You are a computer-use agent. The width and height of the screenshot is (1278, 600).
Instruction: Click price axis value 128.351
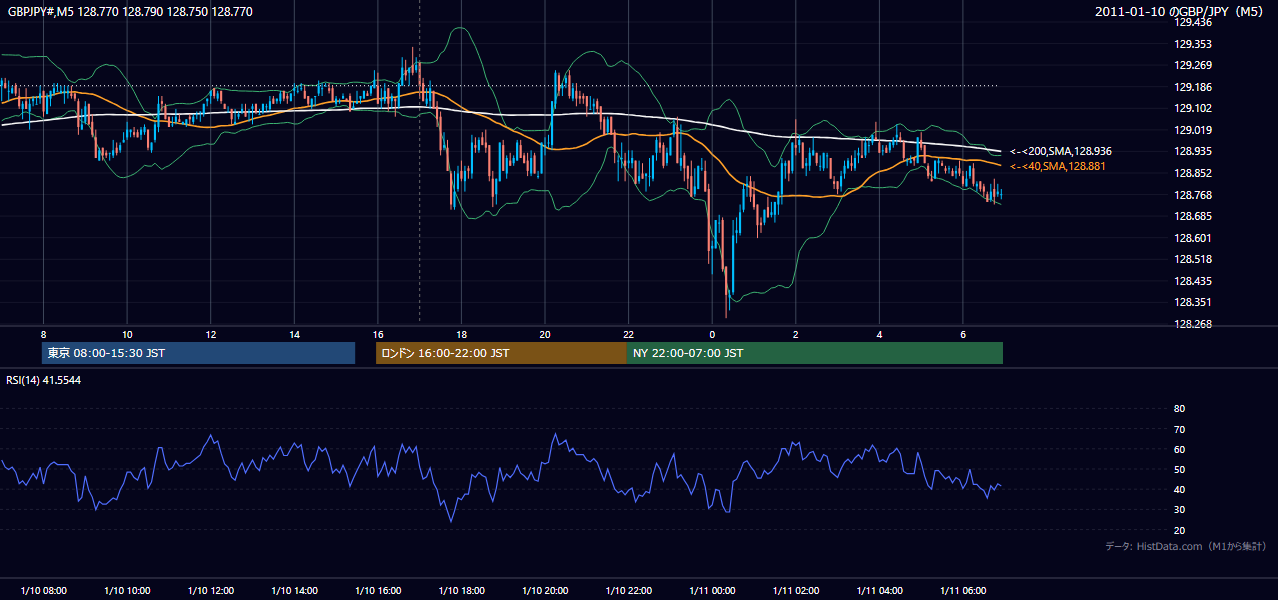[x=1194, y=302]
